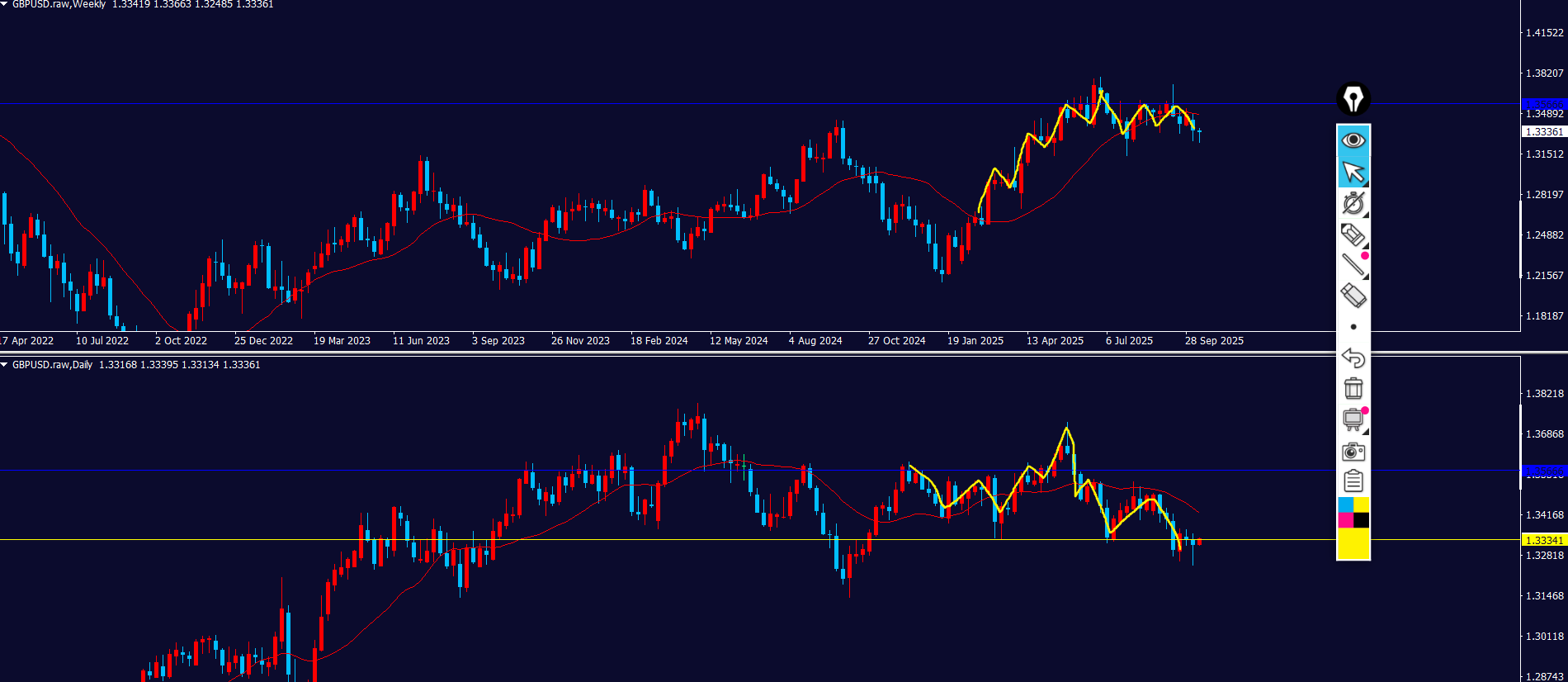Image resolution: width=1568 pixels, height=682 pixels.
Task: Undo the last stroke with the arrow icon
Action: click(1353, 358)
